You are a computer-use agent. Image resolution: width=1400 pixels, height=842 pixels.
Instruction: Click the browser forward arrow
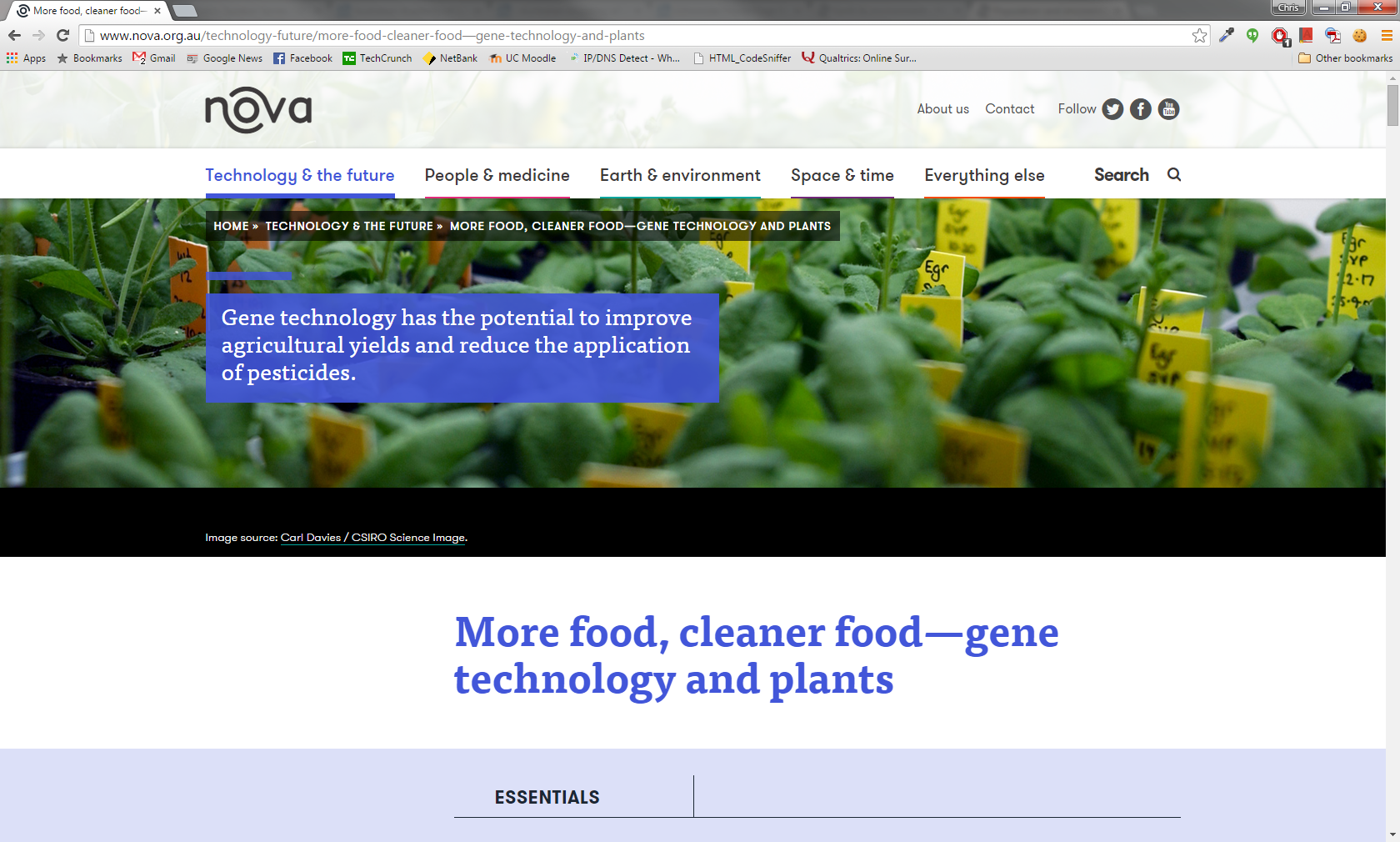[x=38, y=35]
